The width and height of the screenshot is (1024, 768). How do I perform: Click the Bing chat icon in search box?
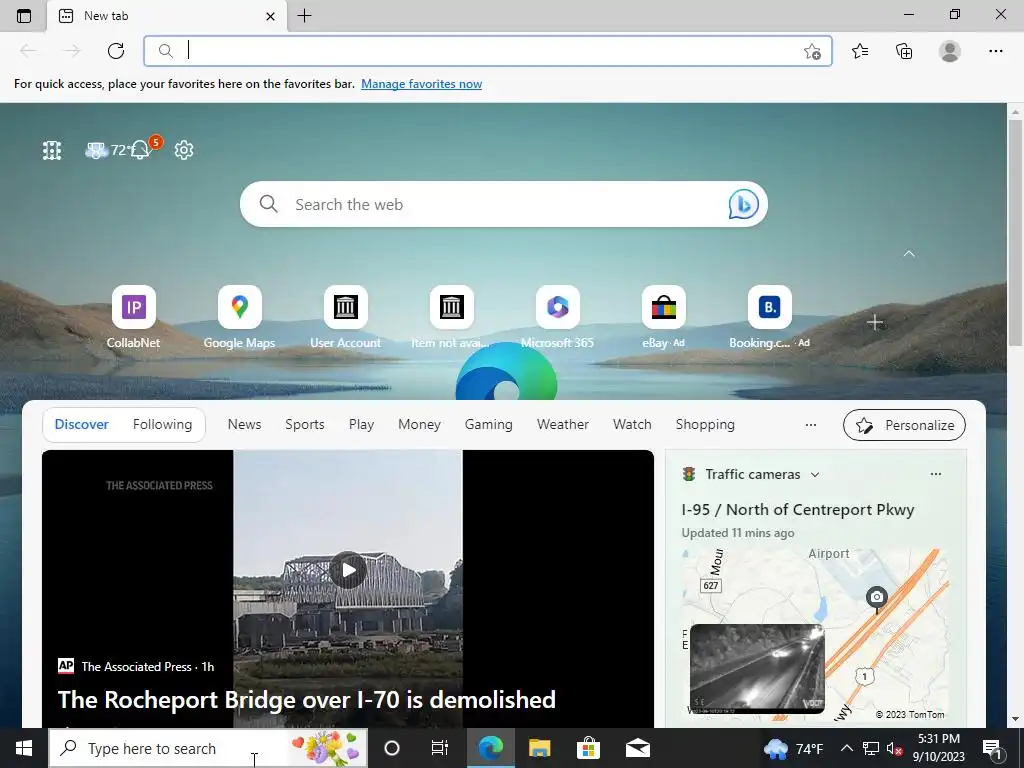[x=743, y=204]
